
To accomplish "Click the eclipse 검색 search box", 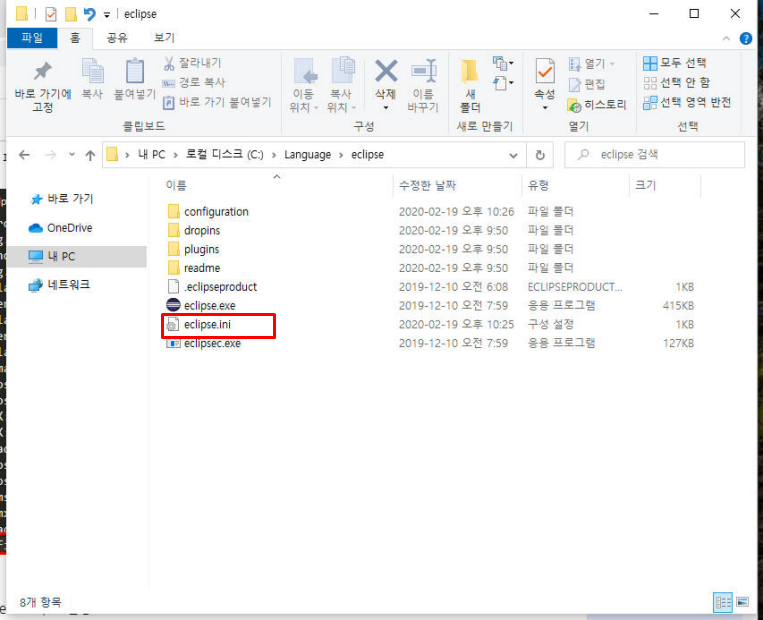I will point(654,155).
